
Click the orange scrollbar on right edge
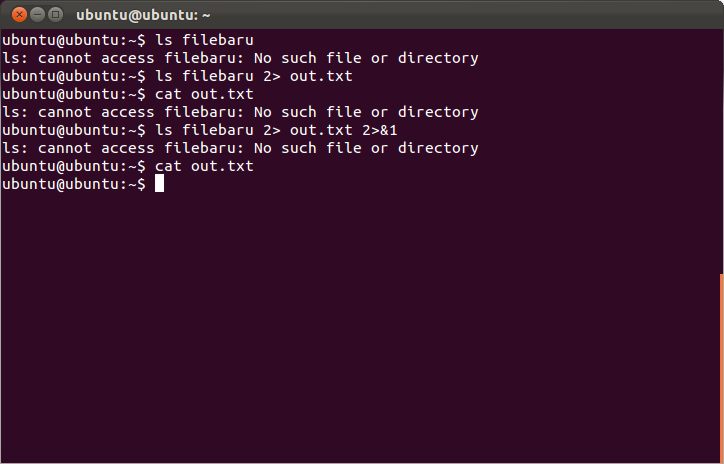tap(722, 368)
